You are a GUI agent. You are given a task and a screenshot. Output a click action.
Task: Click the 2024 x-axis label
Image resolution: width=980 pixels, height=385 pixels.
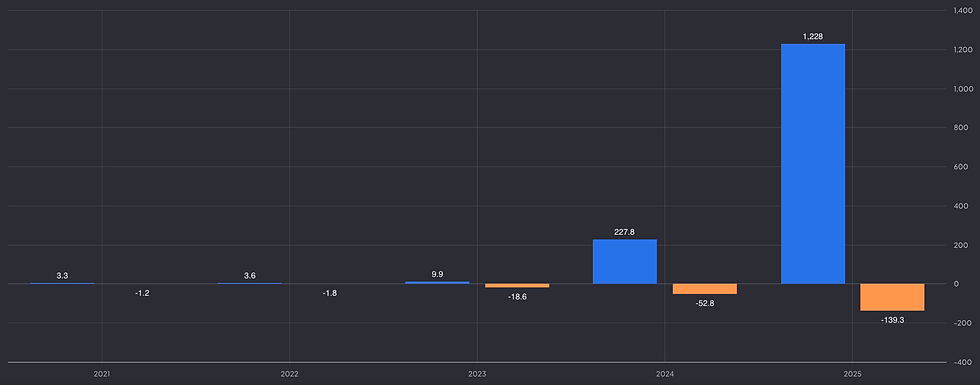pyautogui.click(x=664, y=374)
